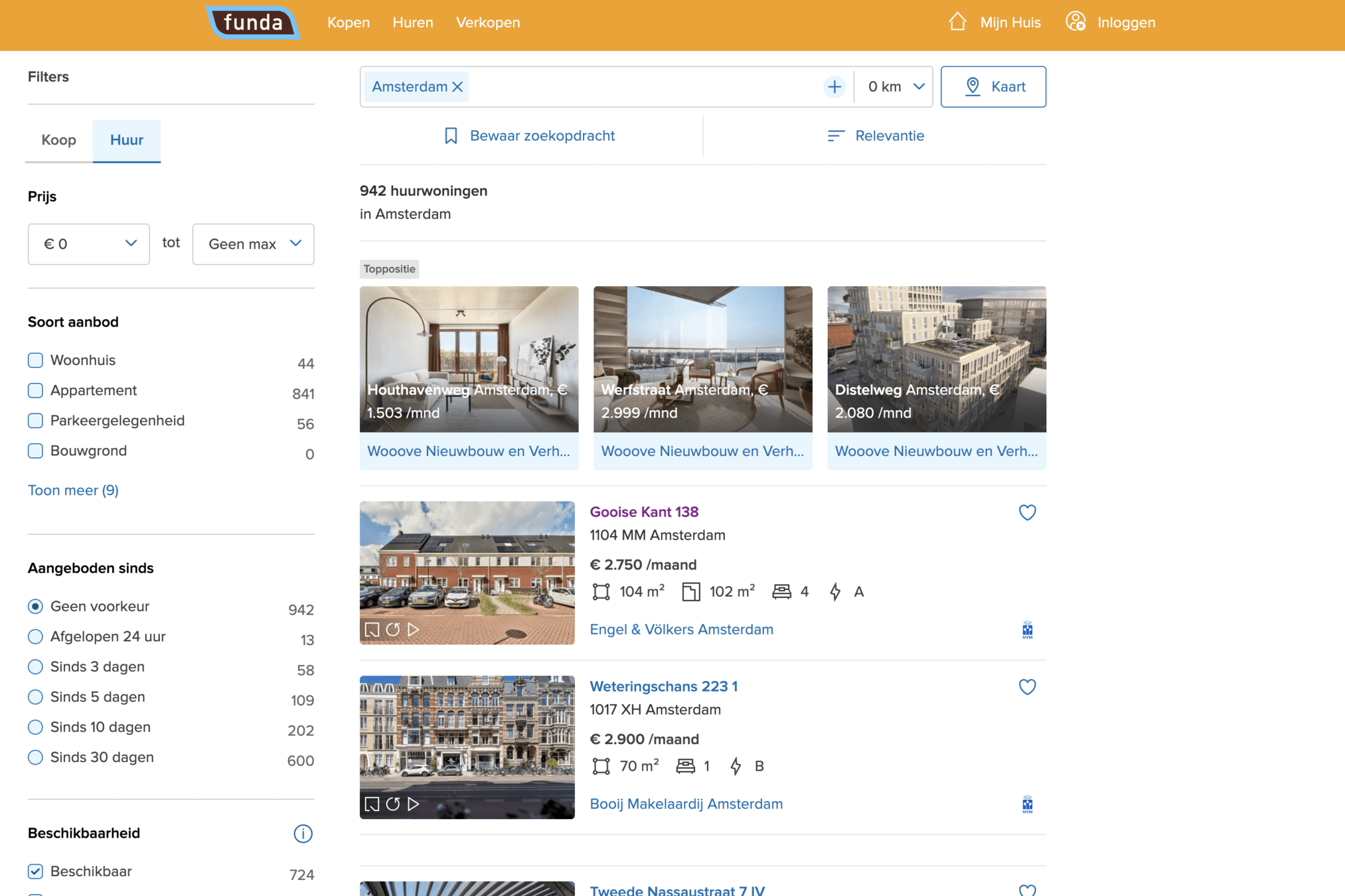The width and height of the screenshot is (1345, 896).
Task: Open the Geen max price dropdown
Action: coord(253,244)
